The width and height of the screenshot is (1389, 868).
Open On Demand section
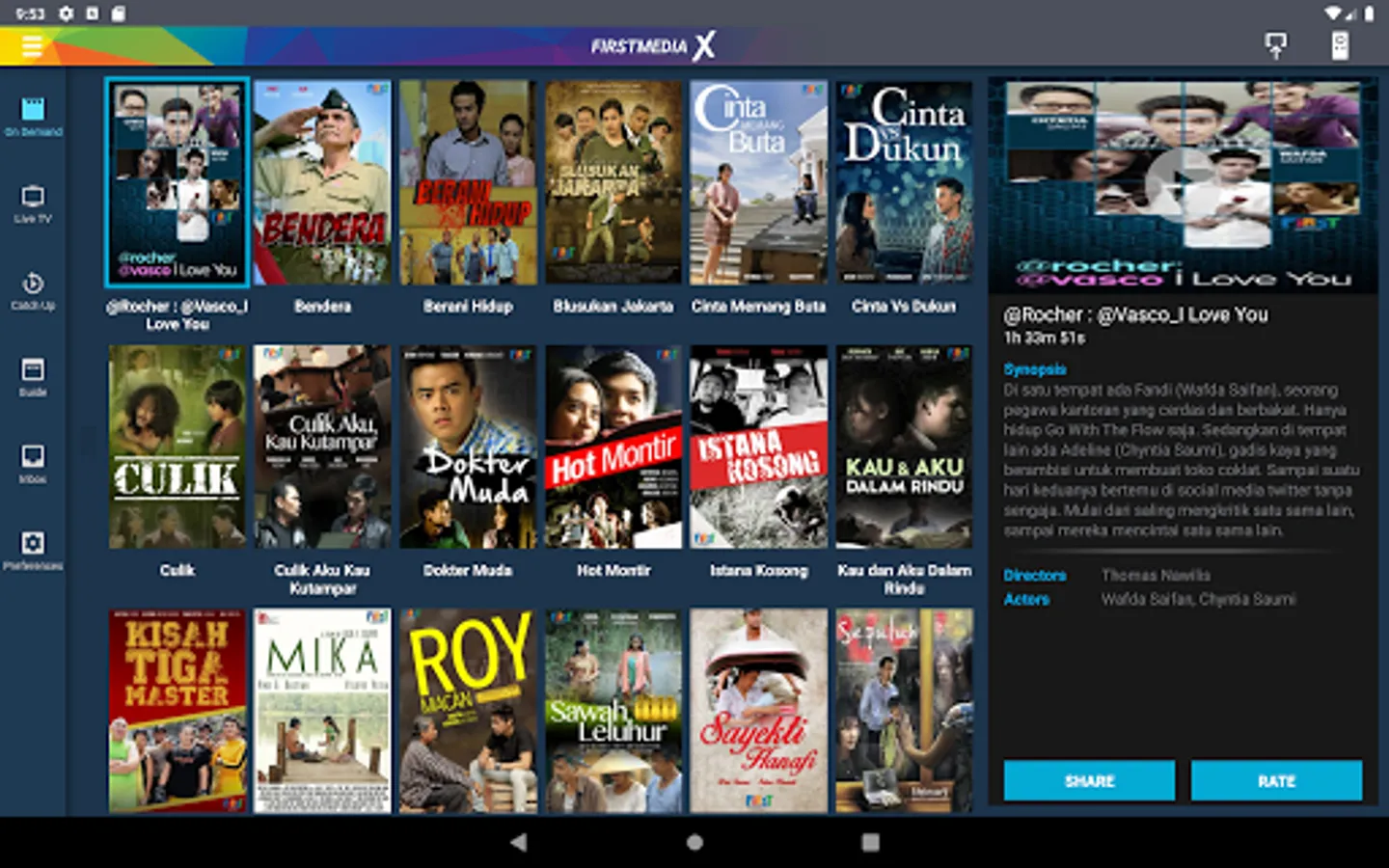33,117
